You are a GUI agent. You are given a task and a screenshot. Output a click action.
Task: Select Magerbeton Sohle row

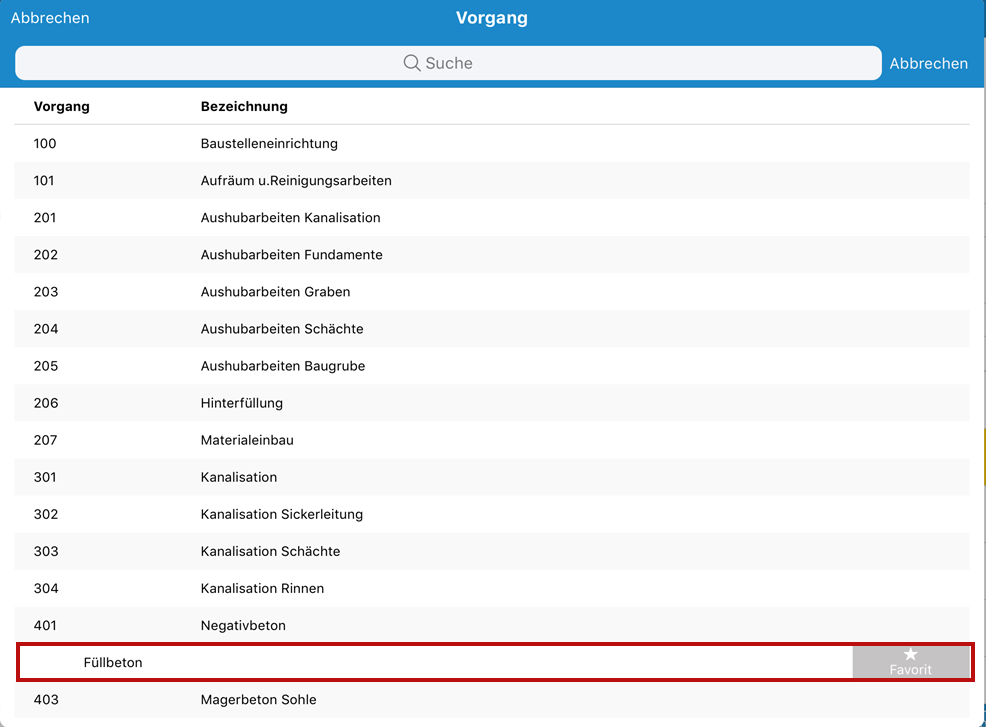(x=492, y=700)
